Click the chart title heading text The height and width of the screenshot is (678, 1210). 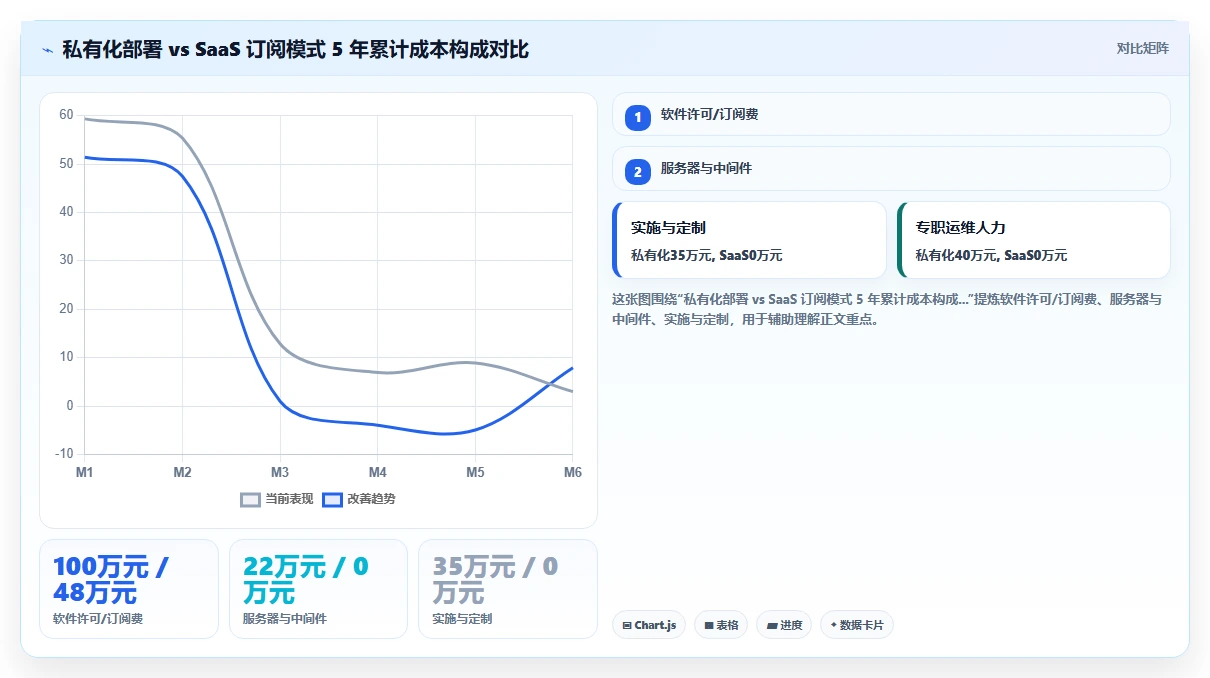[x=295, y=49]
